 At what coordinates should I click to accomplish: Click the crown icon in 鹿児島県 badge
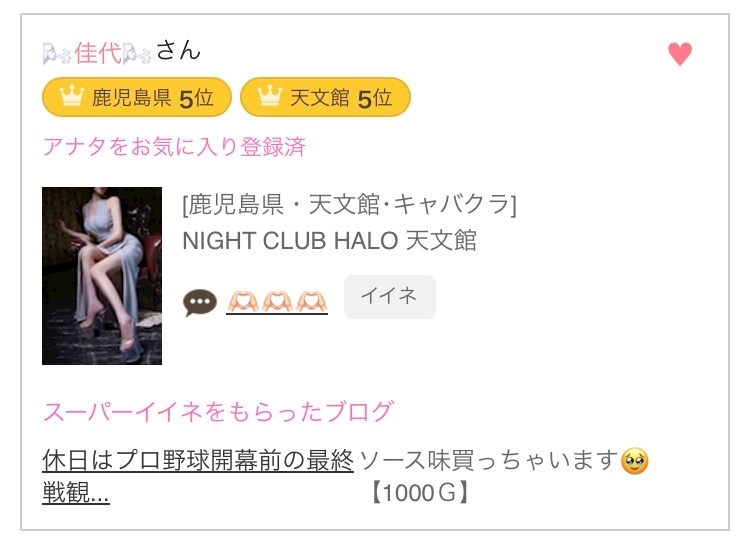72,96
